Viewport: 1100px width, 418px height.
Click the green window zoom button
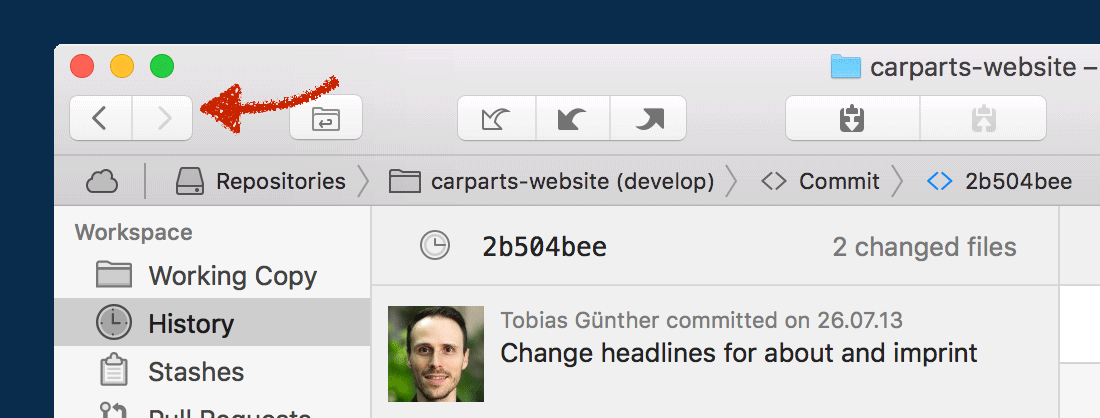(x=162, y=67)
